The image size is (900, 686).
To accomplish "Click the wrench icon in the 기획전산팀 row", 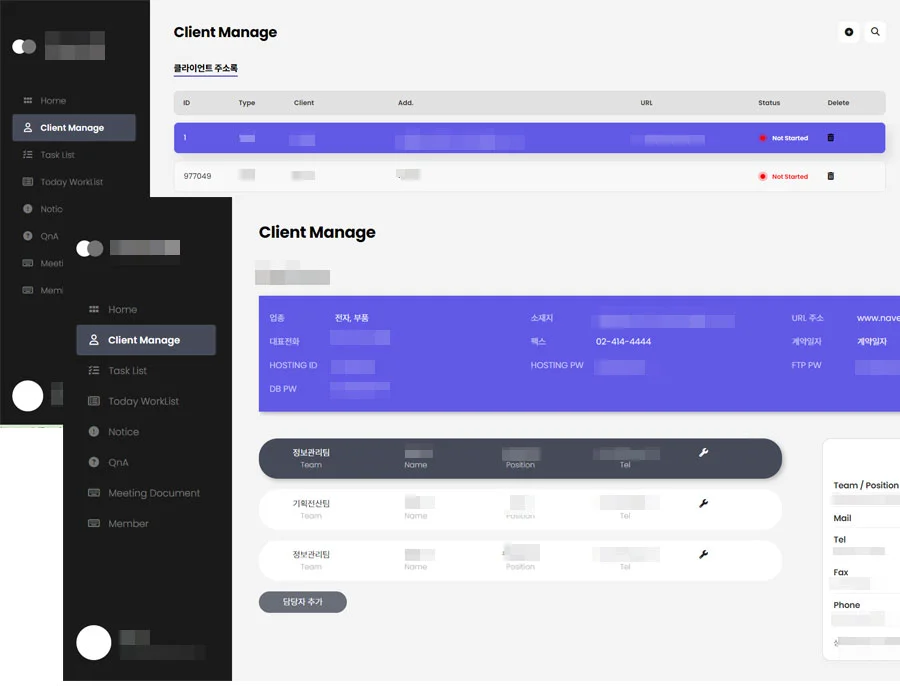I will pos(703,503).
